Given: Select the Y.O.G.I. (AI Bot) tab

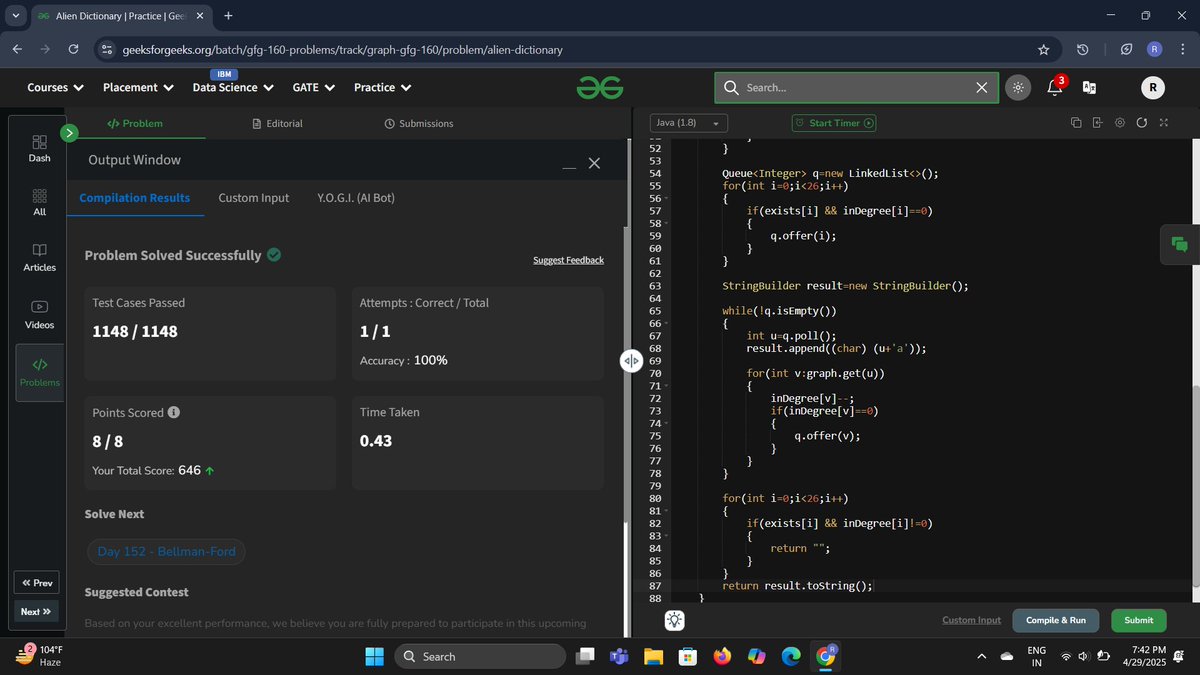Looking at the screenshot, I should pos(356,198).
